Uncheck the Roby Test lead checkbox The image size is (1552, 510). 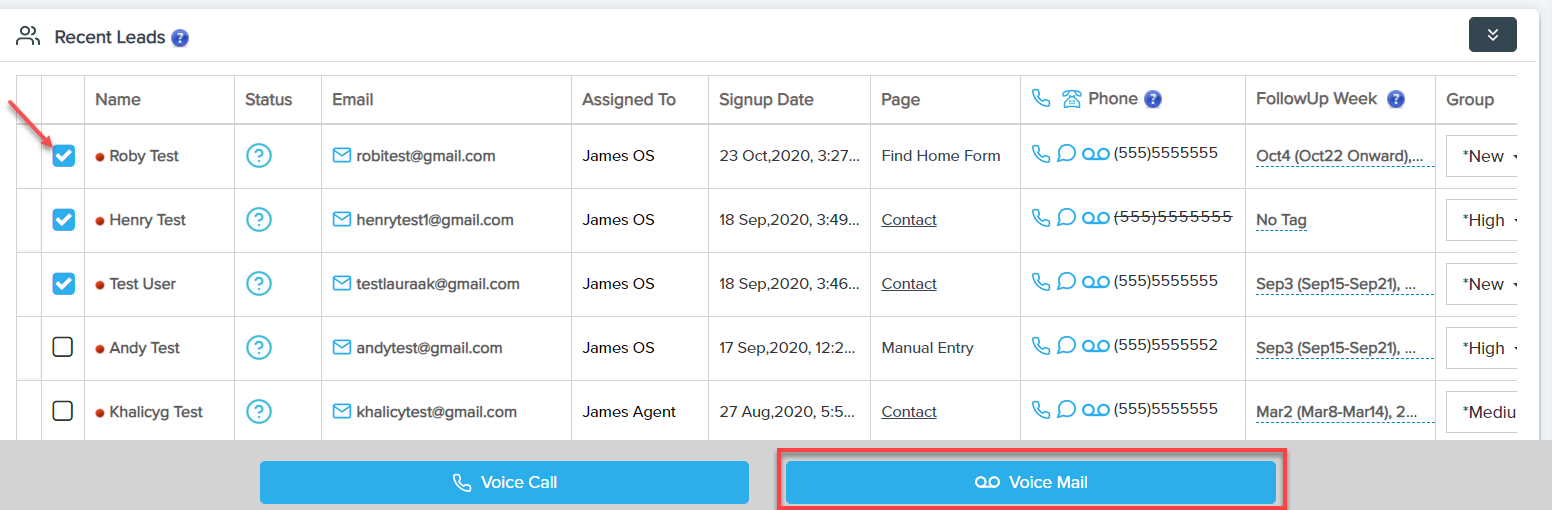[63, 155]
